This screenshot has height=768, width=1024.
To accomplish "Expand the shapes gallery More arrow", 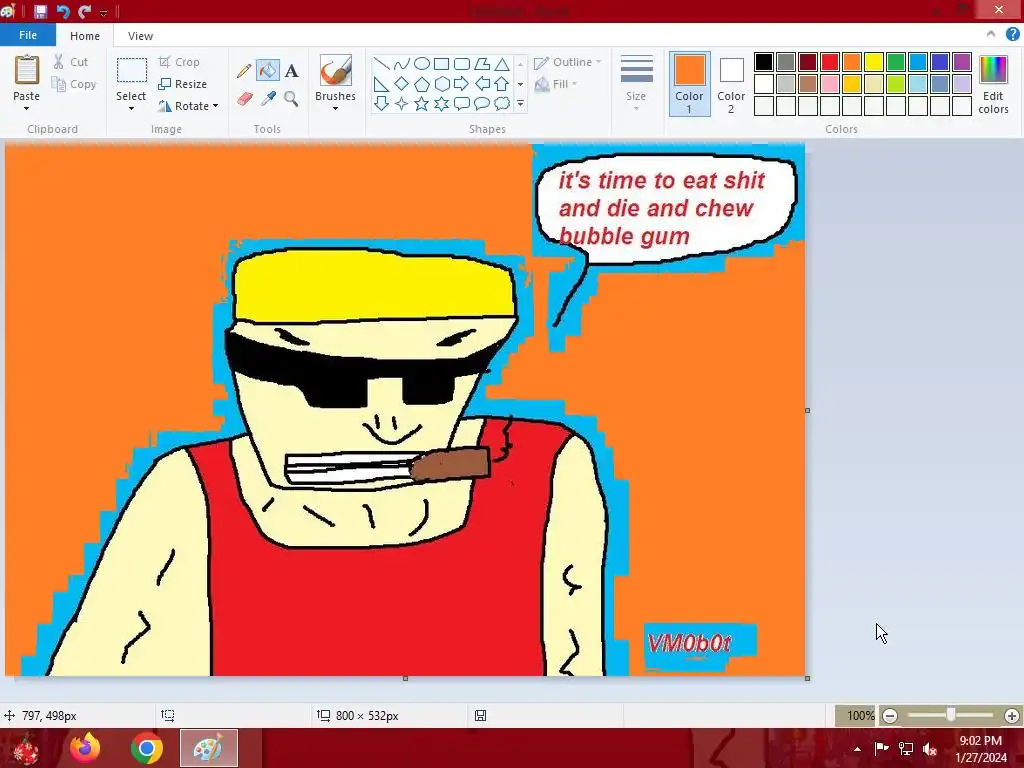I will 520,103.
